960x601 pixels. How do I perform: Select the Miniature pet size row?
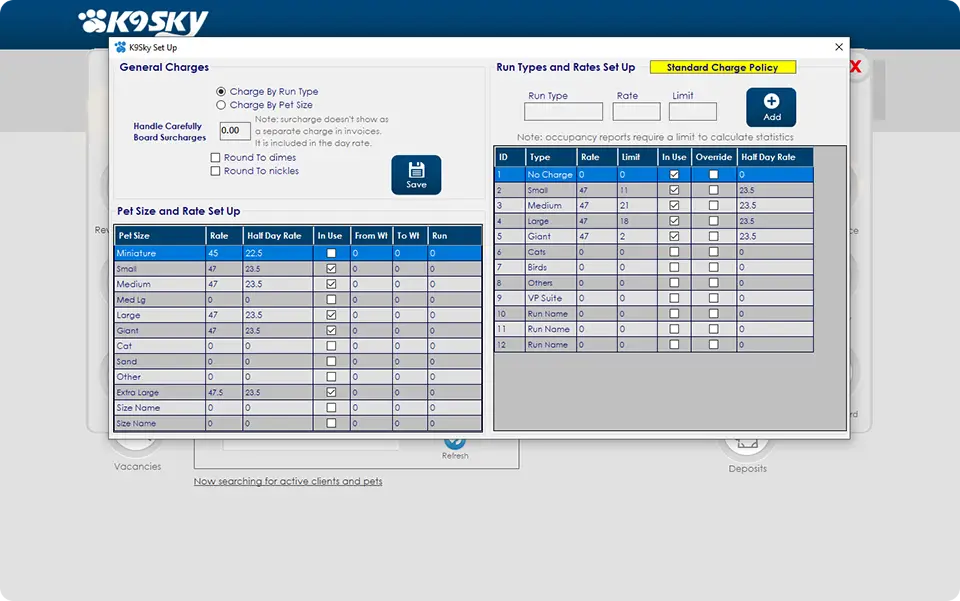click(x=298, y=253)
